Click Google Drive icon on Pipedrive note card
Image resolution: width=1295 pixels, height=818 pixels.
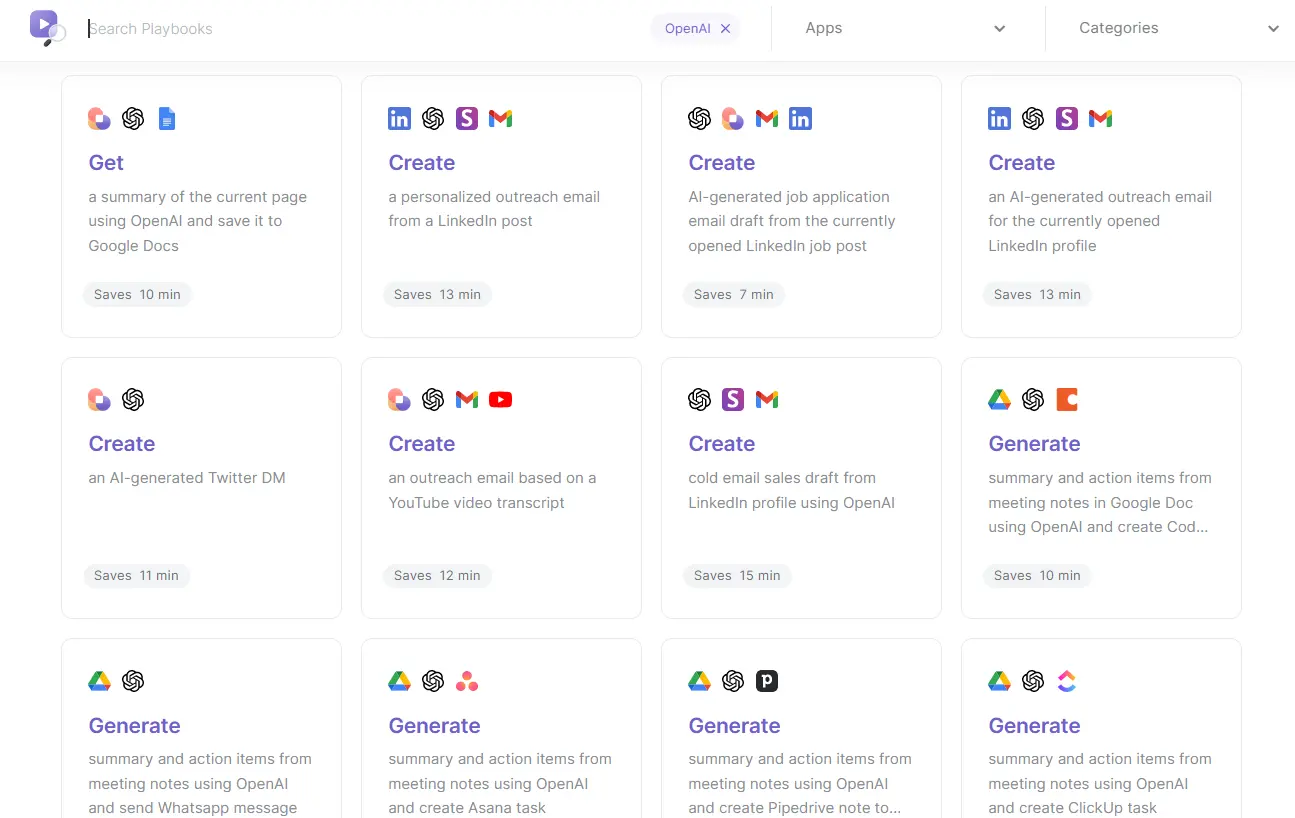point(699,682)
